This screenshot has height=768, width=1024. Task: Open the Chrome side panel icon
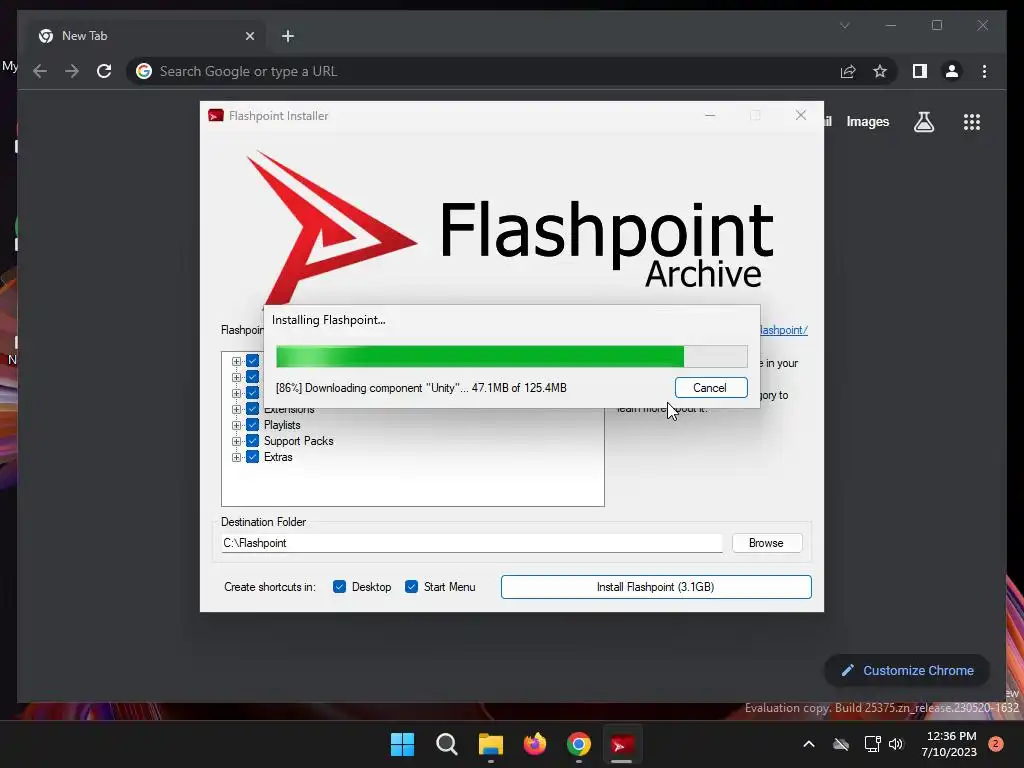point(920,71)
